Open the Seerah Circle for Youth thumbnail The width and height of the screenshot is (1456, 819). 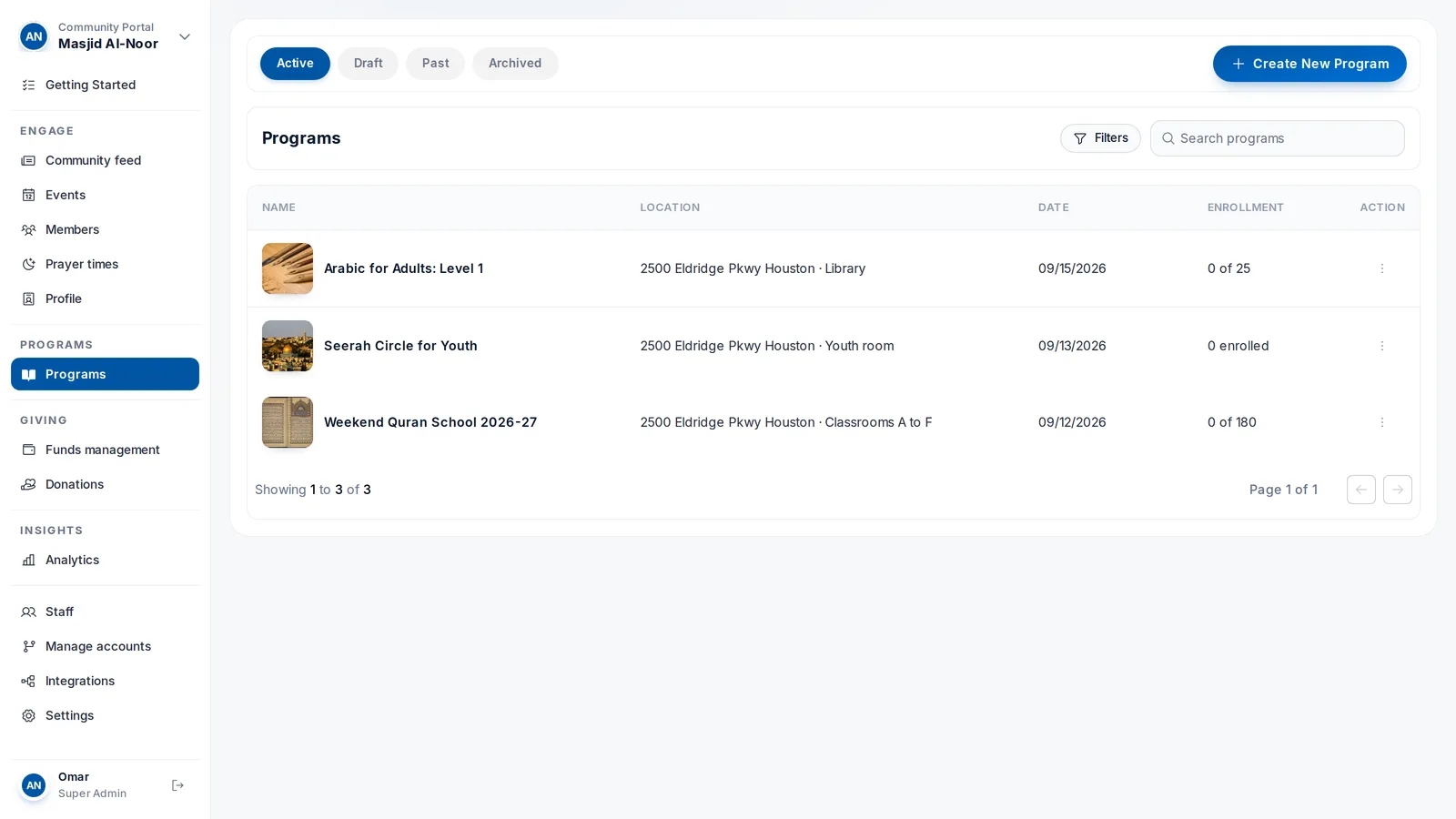tap(288, 346)
